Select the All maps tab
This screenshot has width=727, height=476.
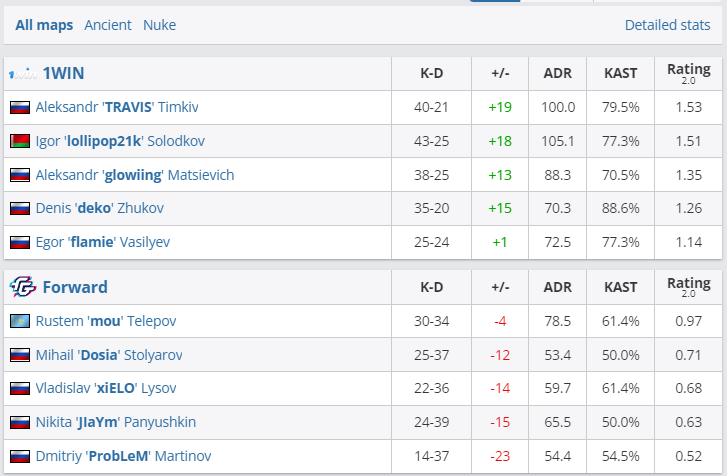(44, 25)
